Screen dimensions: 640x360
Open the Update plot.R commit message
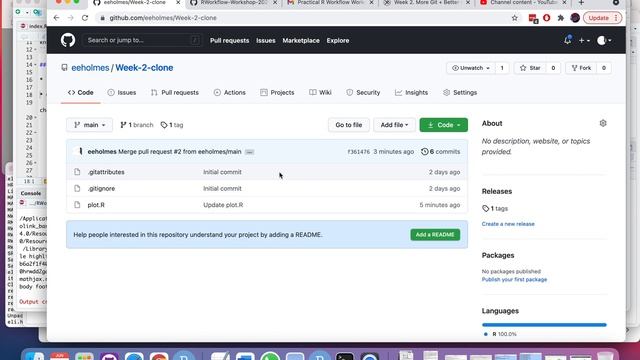pos(223,205)
